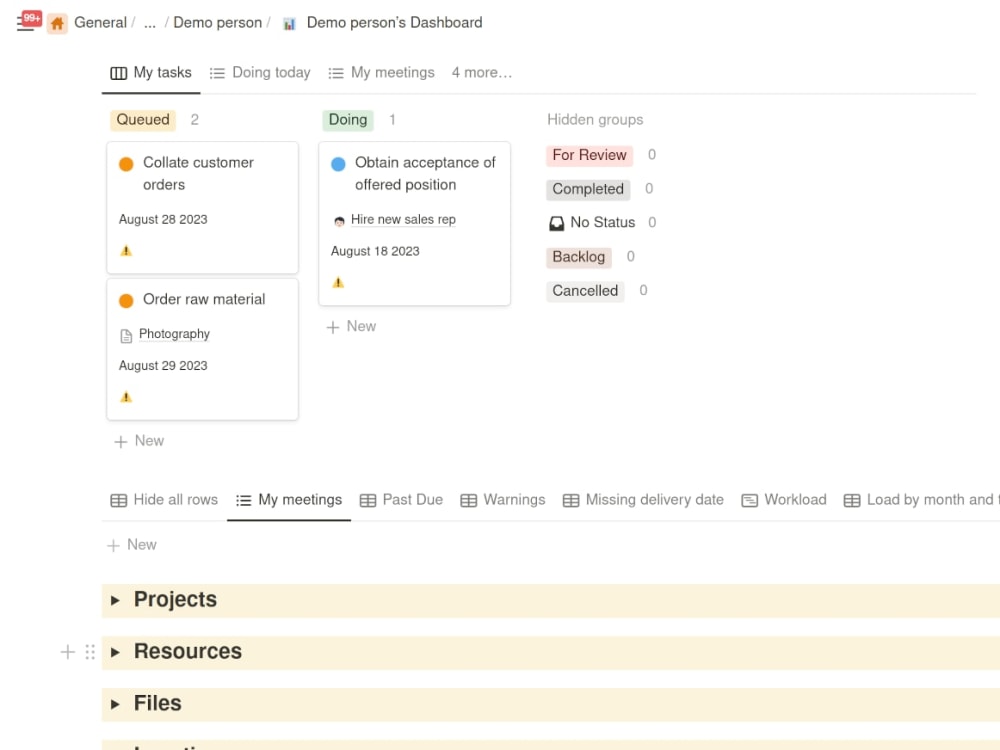The width and height of the screenshot is (1000, 750).
Task: Click the Hidden groups heading
Action: click(595, 120)
